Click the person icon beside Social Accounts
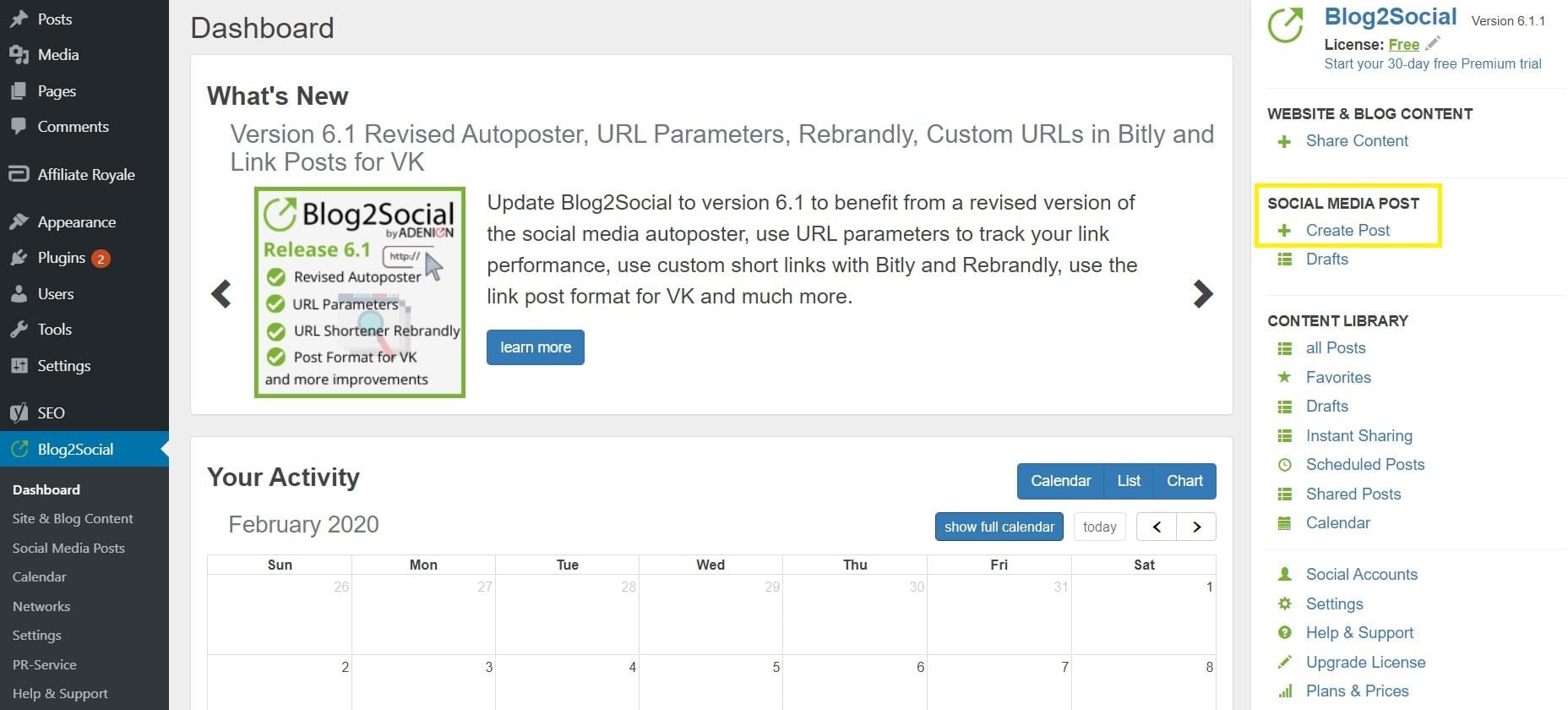 (1284, 575)
